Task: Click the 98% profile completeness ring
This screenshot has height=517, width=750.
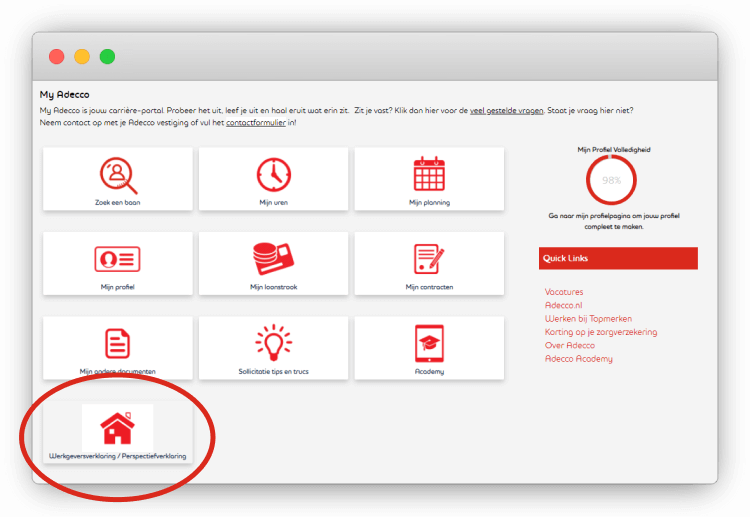Action: click(x=611, y=180)
